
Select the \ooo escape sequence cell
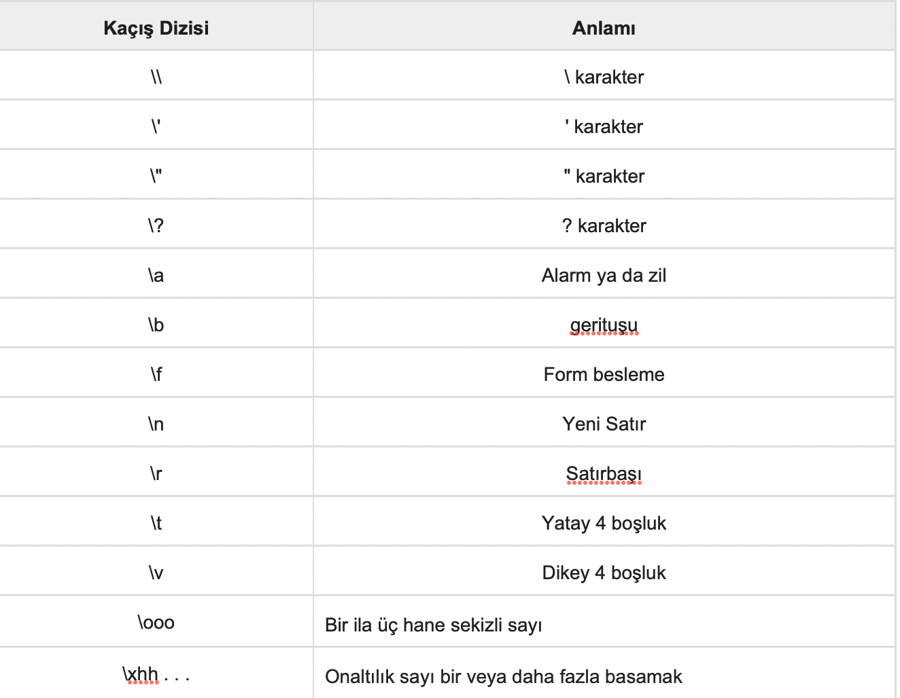click(156, 623)
